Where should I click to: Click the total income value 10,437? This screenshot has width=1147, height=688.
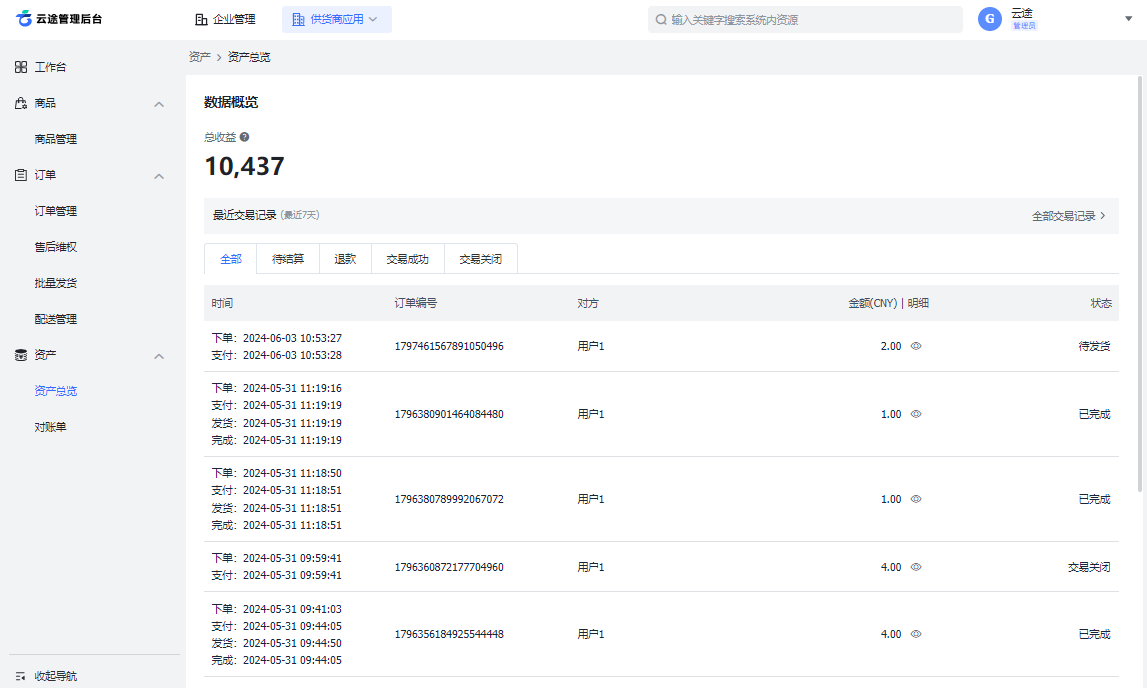[x=244, y=167]
